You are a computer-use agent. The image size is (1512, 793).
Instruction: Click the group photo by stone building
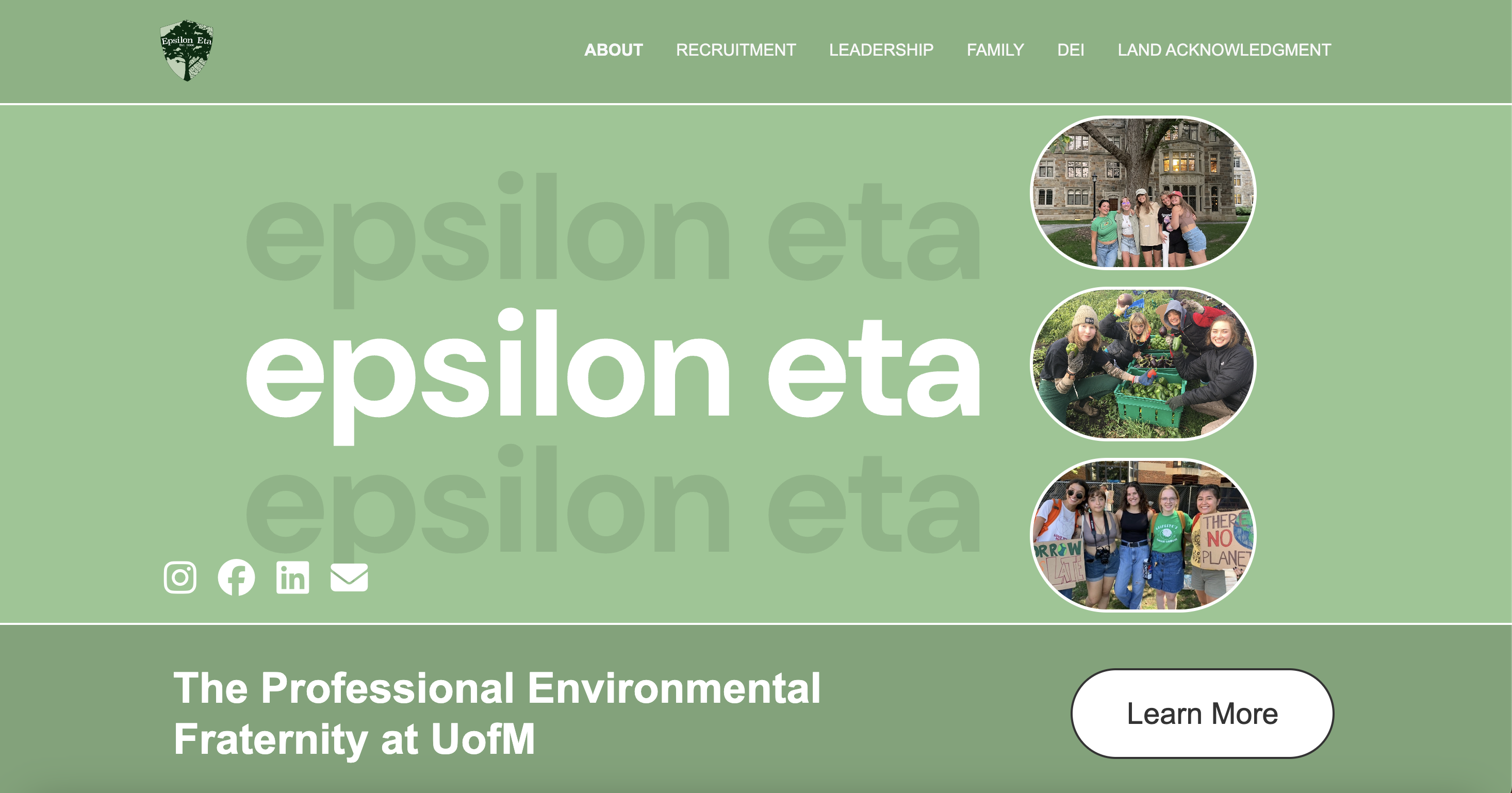(1143, 192)
